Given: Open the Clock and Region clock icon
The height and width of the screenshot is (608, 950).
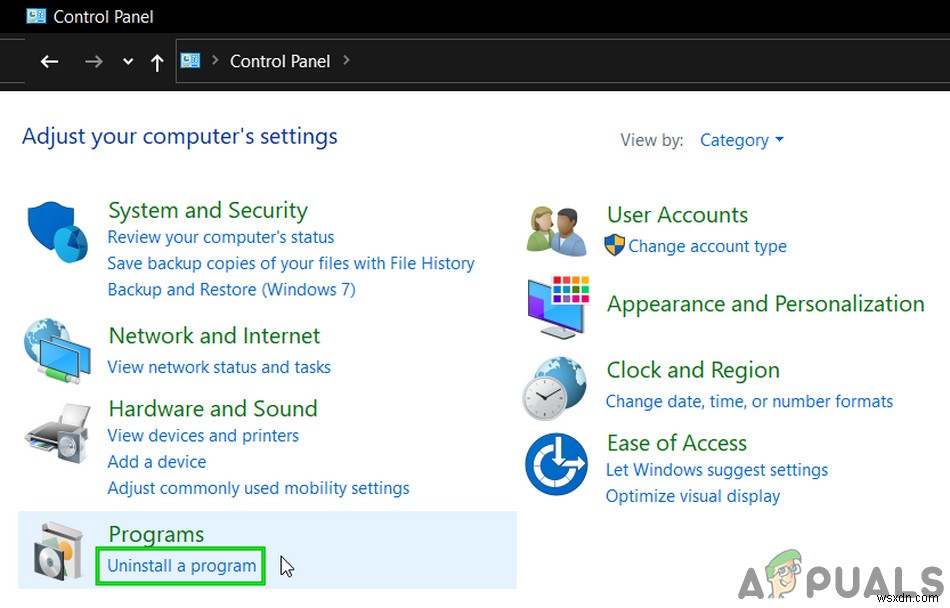Looking at the screenshot, I should pyautogui.click(x=557, y=387).
